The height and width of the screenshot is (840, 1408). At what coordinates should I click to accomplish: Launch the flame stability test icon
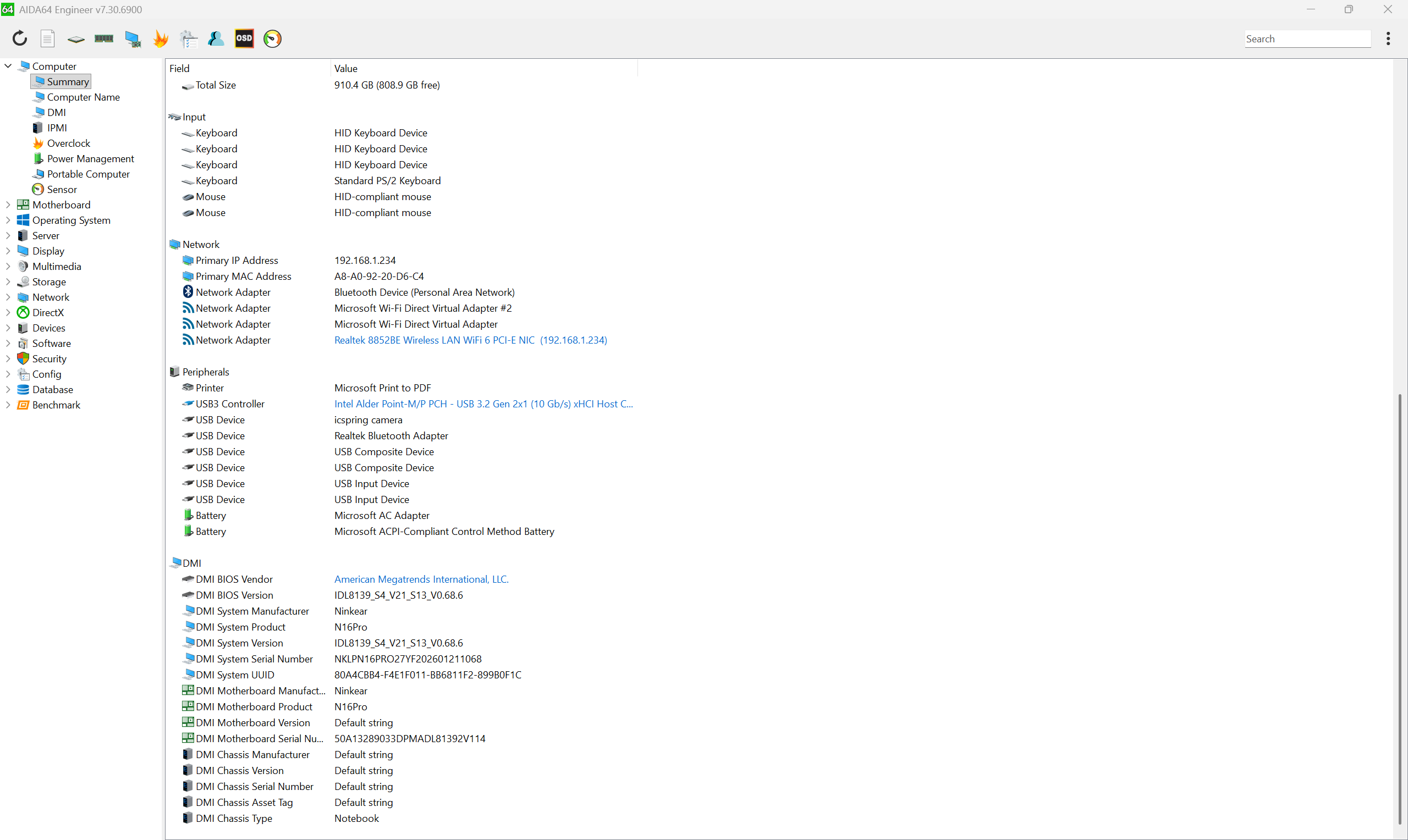click(161, 38)
